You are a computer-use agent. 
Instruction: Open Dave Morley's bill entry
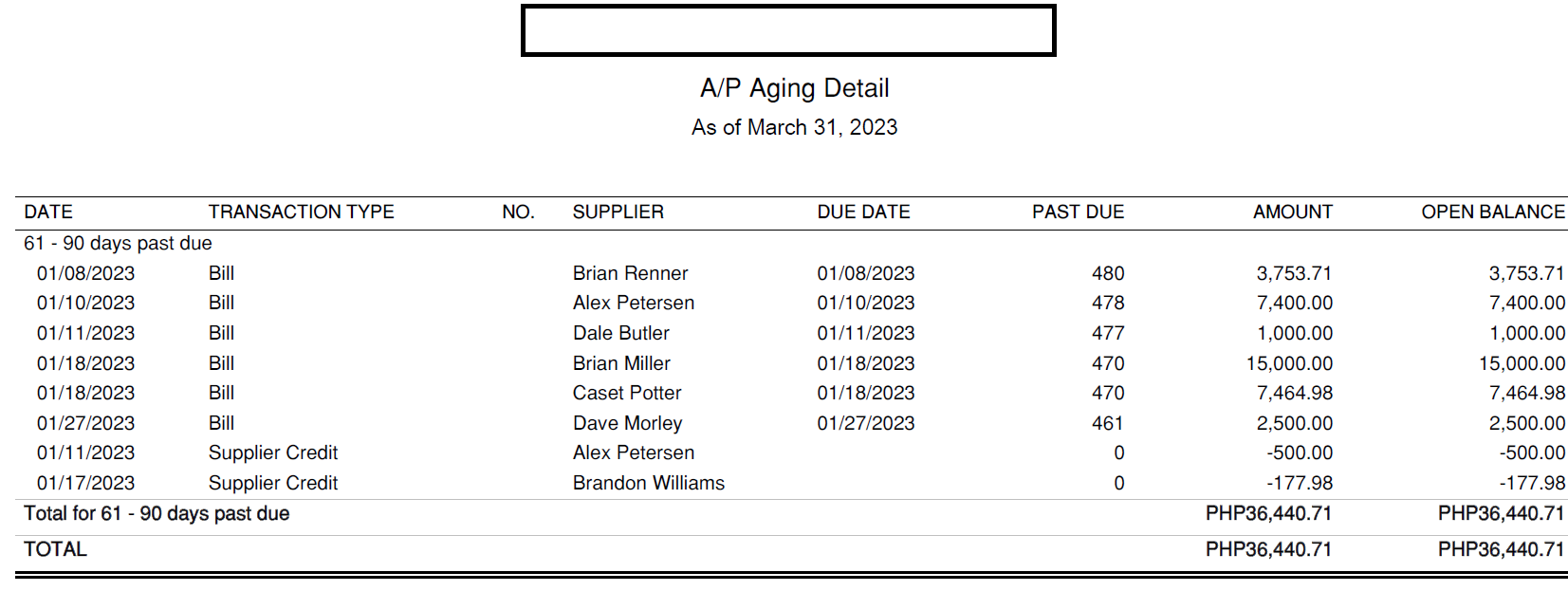[x=627, y=423]
